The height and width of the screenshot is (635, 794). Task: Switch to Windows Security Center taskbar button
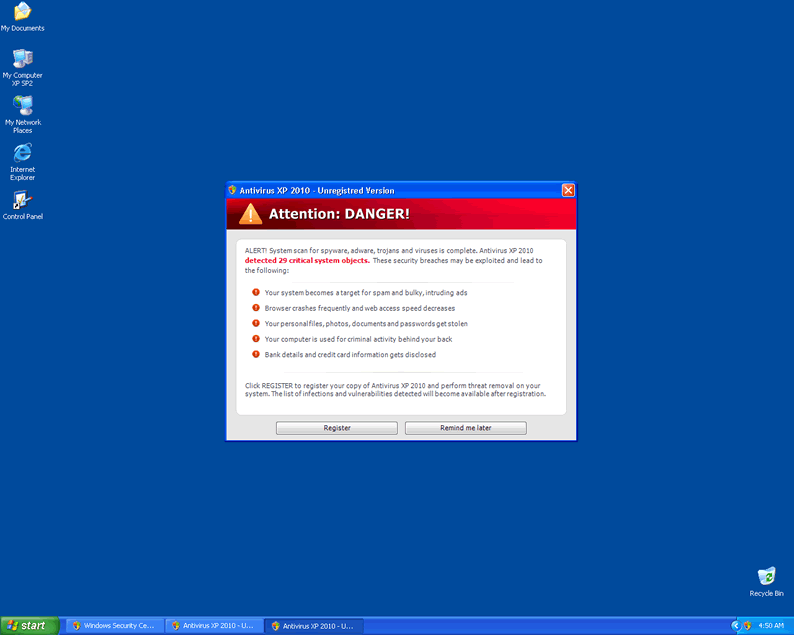(113, 626)
